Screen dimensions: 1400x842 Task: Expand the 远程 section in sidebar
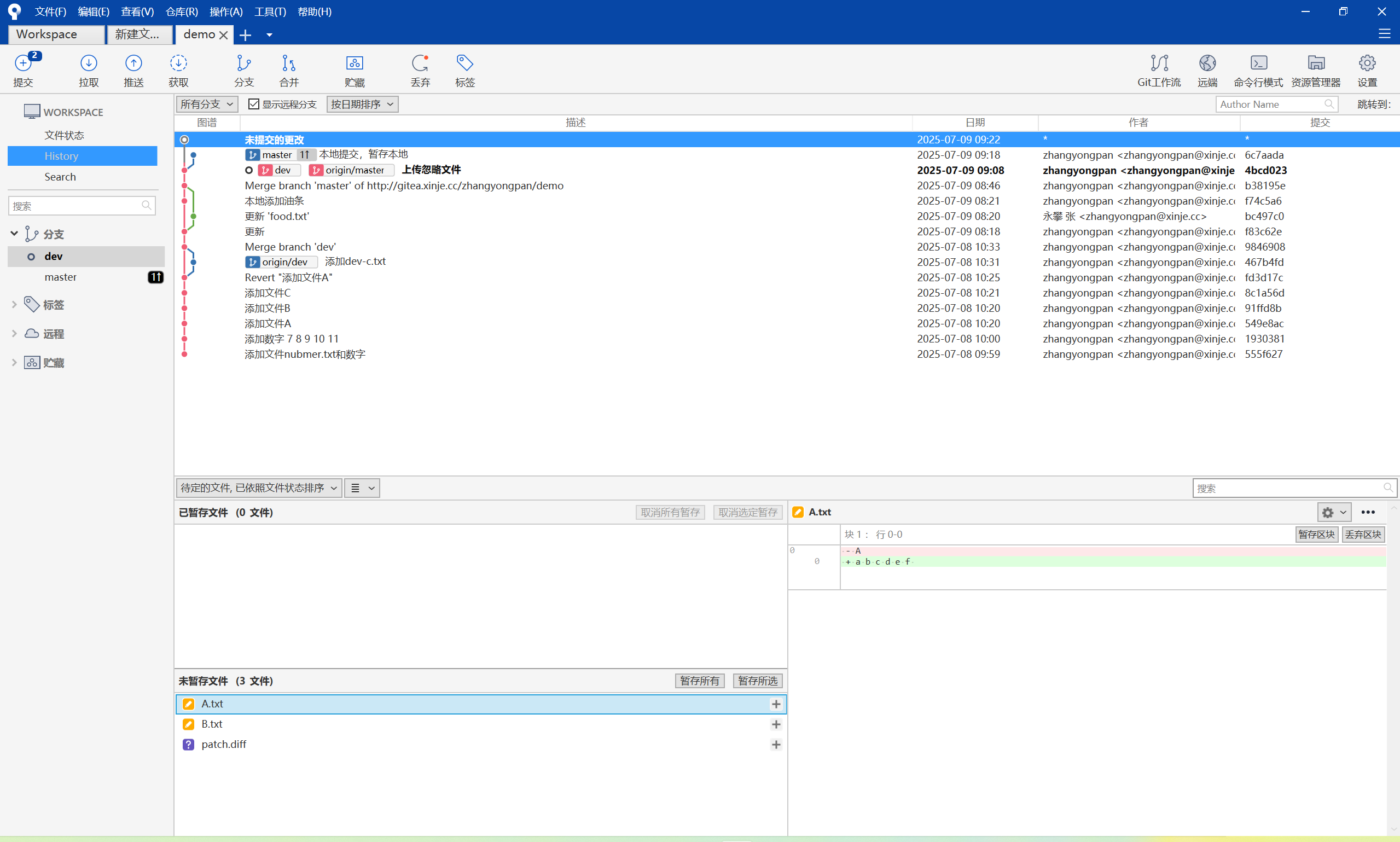tap(14, 334)
